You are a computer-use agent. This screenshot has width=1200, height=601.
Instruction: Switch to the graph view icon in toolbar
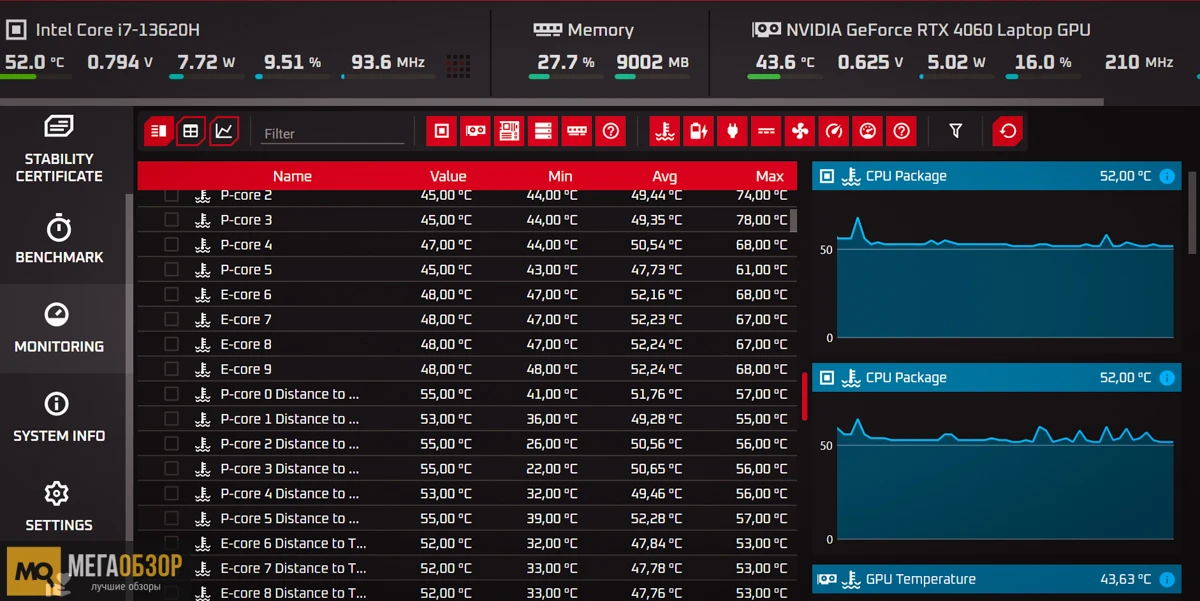224,131
